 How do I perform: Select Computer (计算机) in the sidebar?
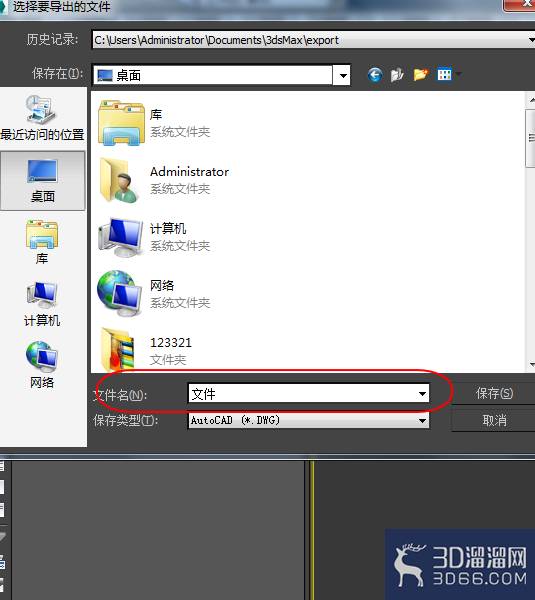(x=42, y=305)
